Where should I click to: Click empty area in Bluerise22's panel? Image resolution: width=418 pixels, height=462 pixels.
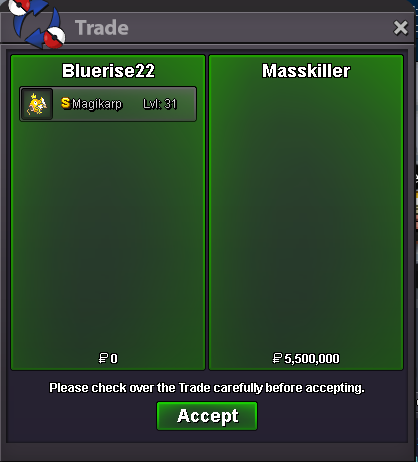108,233
